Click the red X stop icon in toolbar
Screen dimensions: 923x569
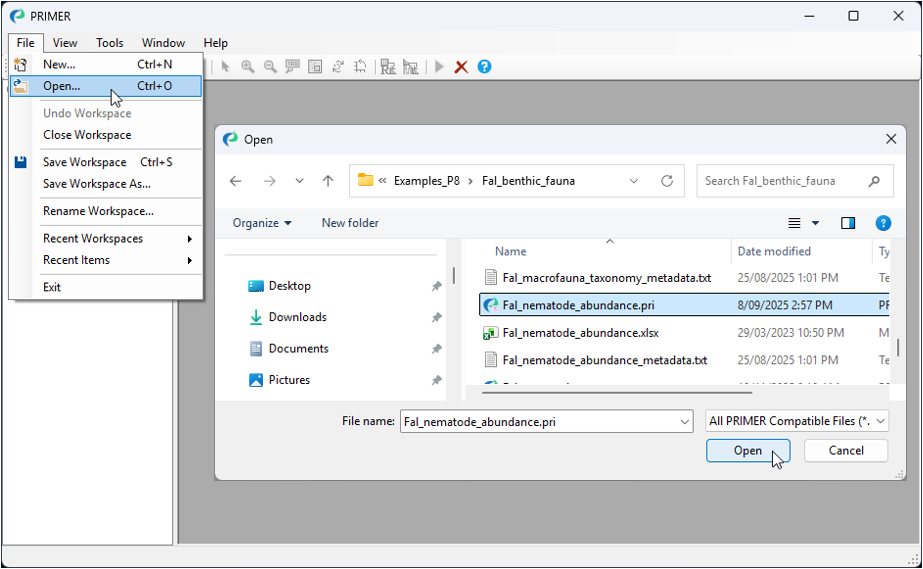point(461,67)
